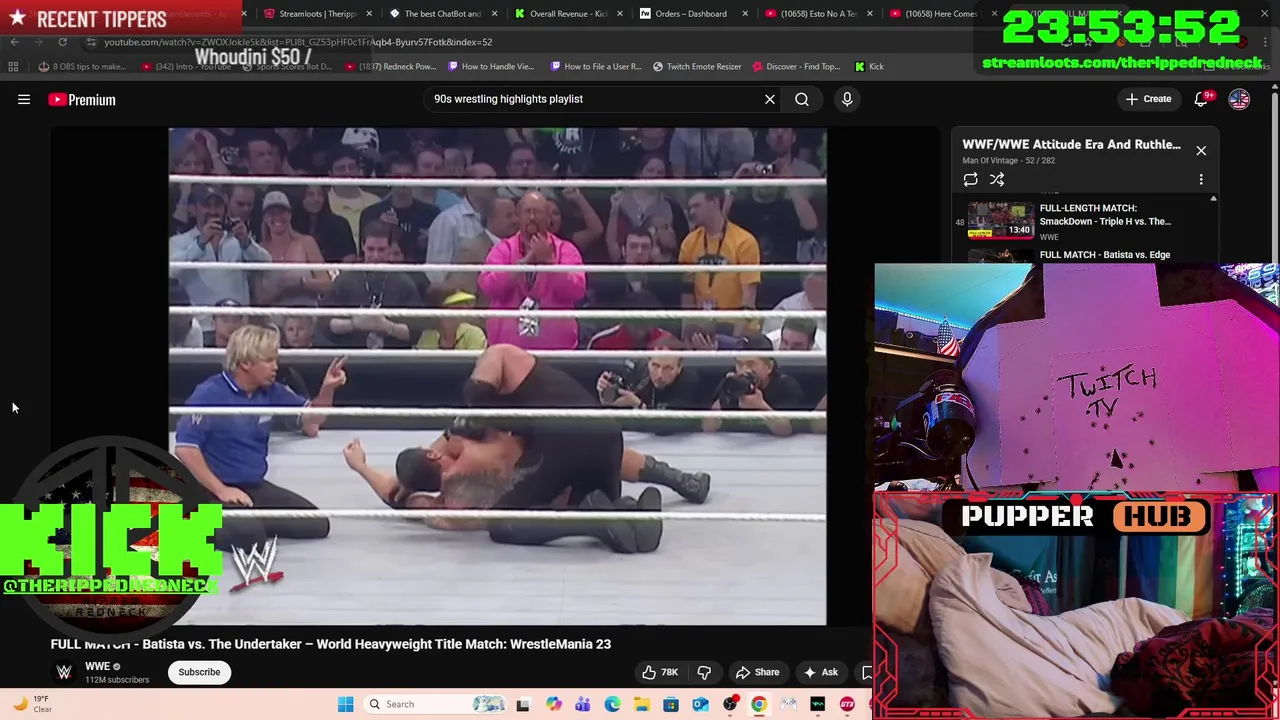
Task: Open OBS Studio taskbar icon
Action: tap(730, 704)
